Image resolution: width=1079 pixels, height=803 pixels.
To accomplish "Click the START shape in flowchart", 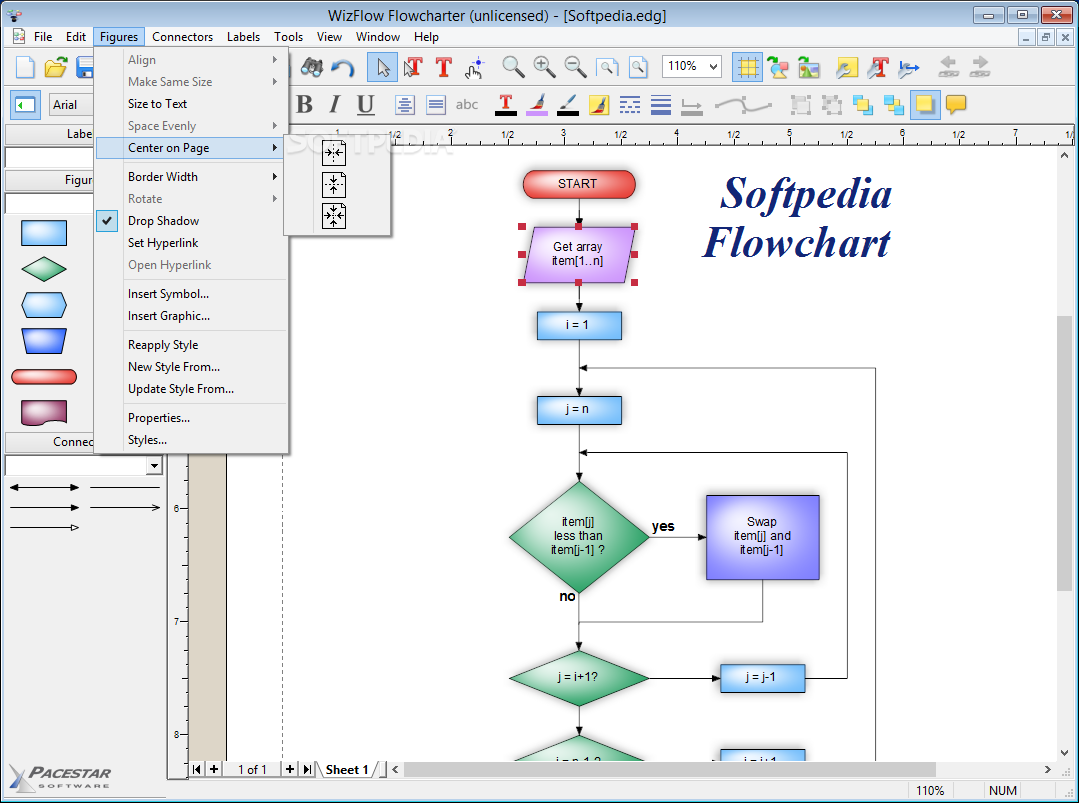I will coord(578,184).
